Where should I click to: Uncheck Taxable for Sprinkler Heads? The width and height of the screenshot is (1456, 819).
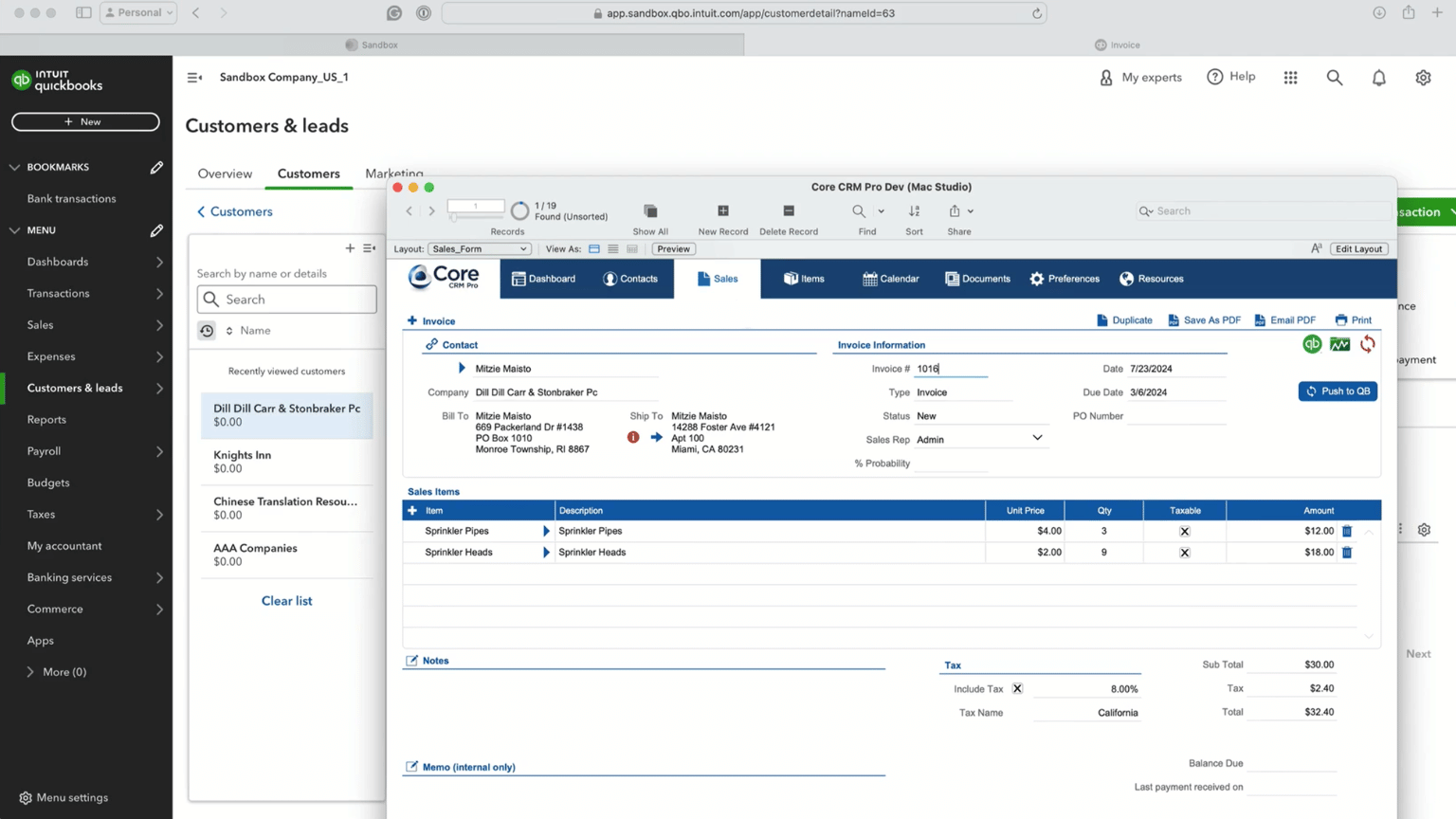pos(1184,553)
